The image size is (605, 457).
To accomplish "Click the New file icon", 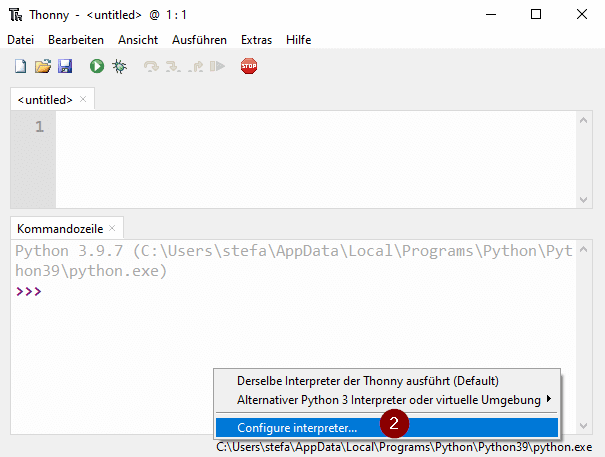I will pos(20,67).
